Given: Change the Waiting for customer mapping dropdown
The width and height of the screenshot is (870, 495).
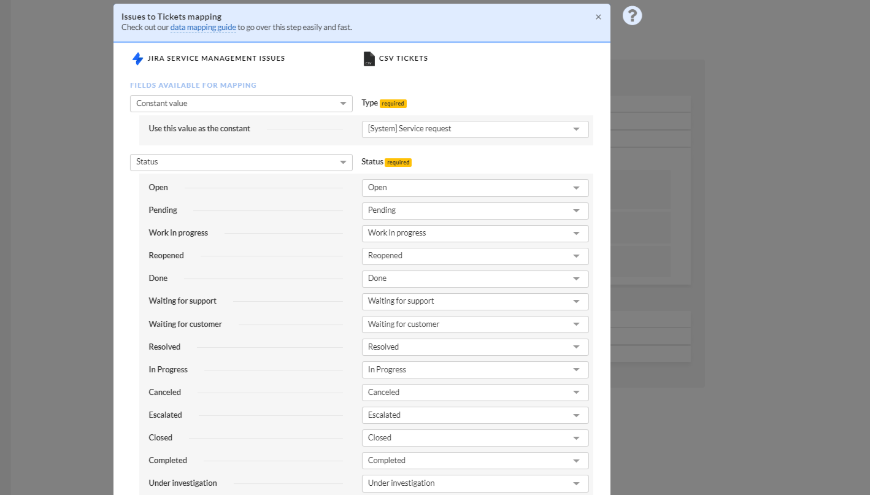Looking at the screenshot, I should (x=475, y=324).
